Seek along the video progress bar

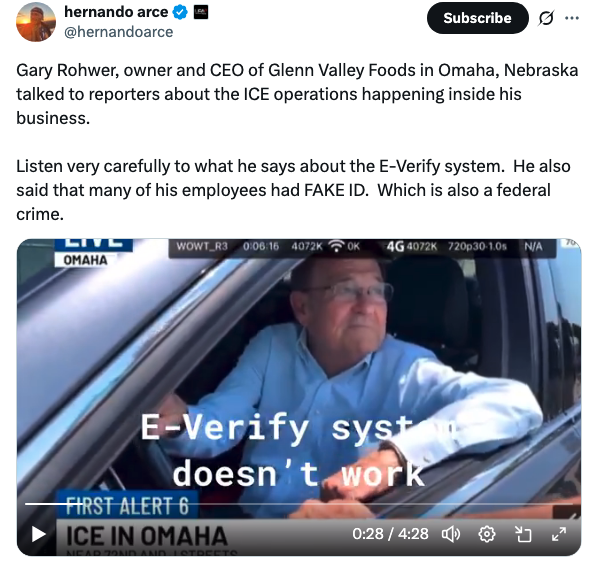(x=299, y=504)
